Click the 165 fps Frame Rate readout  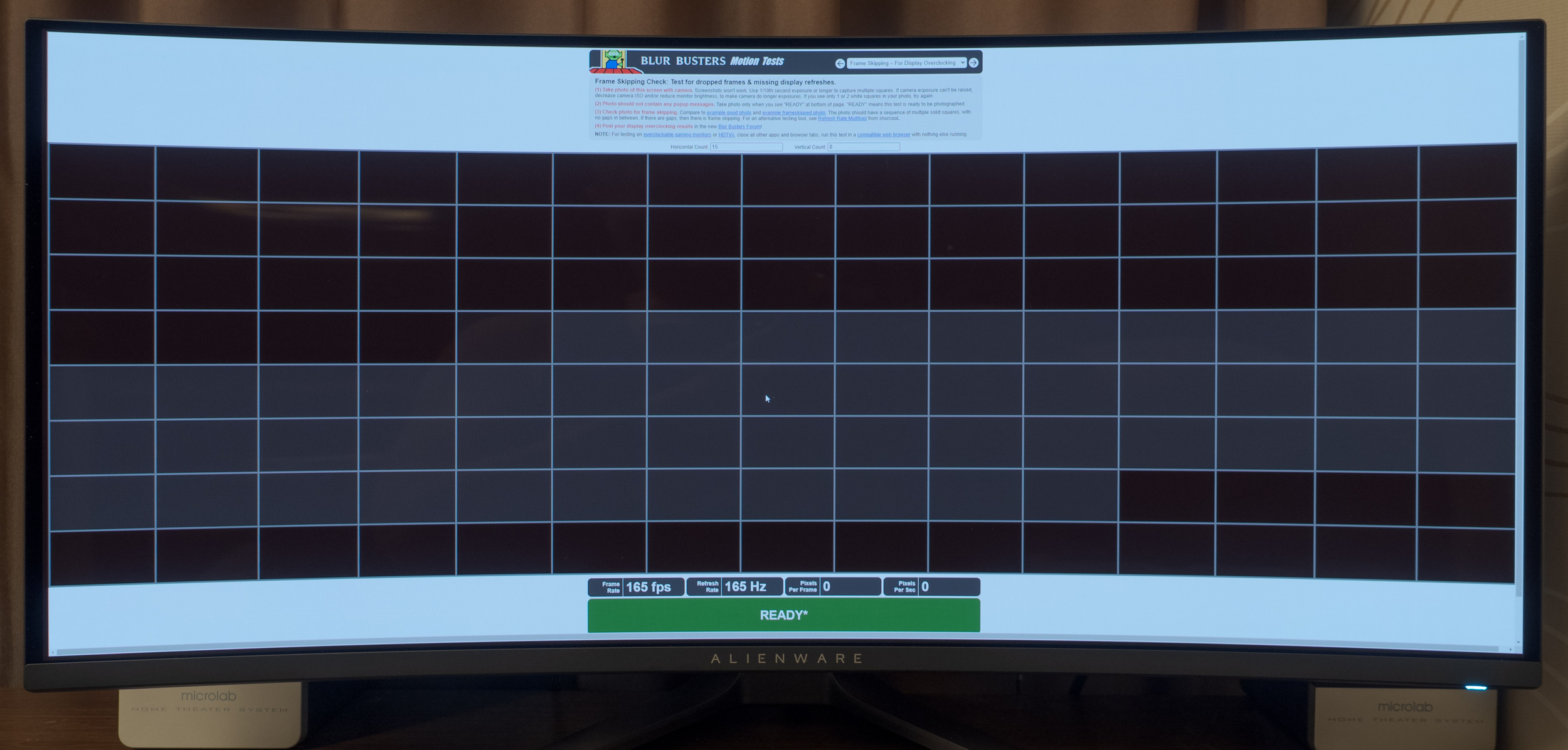tap(649, 587)
